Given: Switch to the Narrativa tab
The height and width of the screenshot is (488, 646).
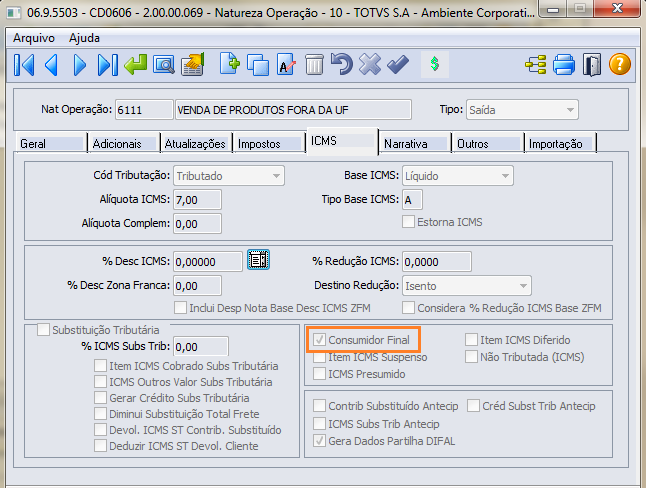Looking at the screenshot, I should [x=407, y=144].
